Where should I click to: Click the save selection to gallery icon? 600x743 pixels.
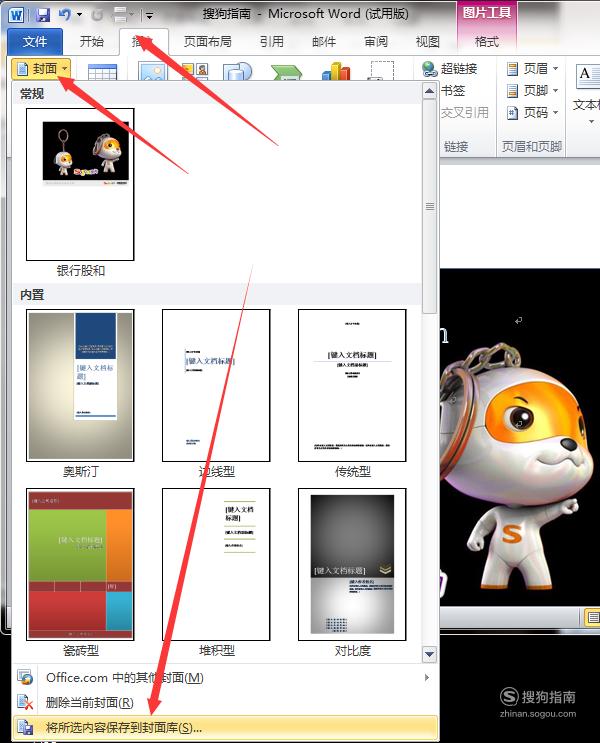point(25,727)
